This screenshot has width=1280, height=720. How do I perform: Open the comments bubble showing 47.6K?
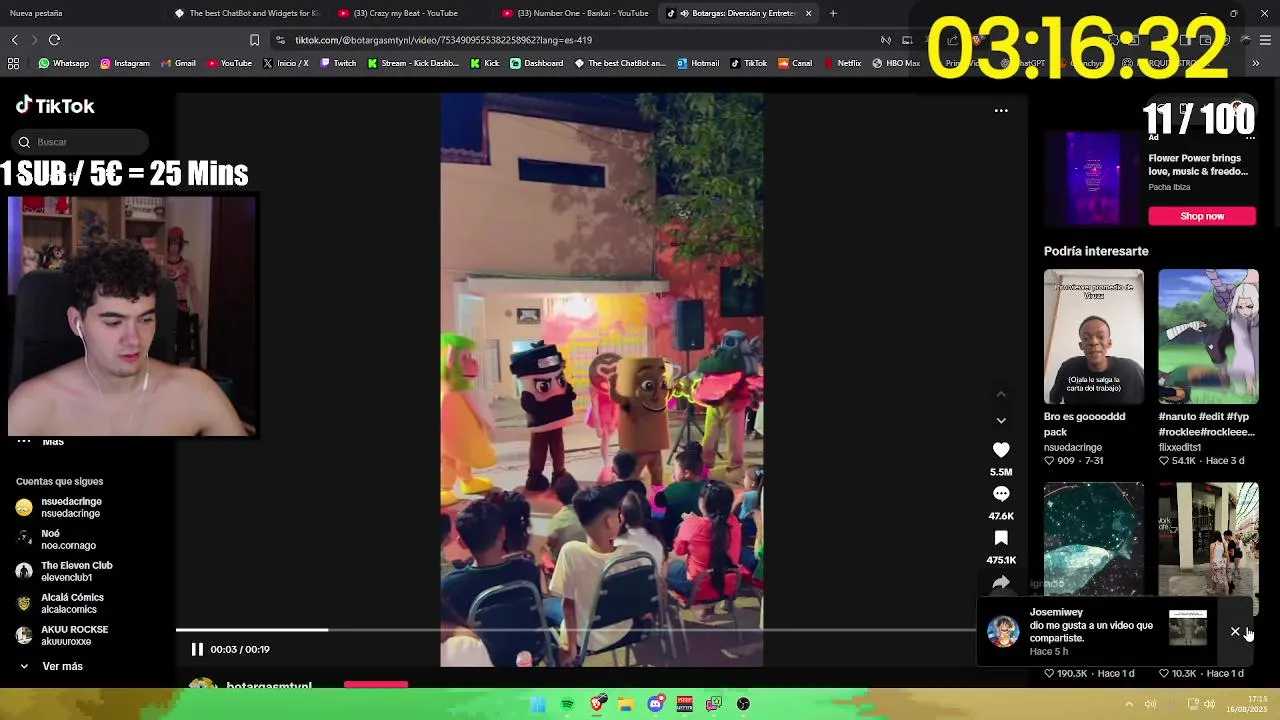(x=1001, y=494)
